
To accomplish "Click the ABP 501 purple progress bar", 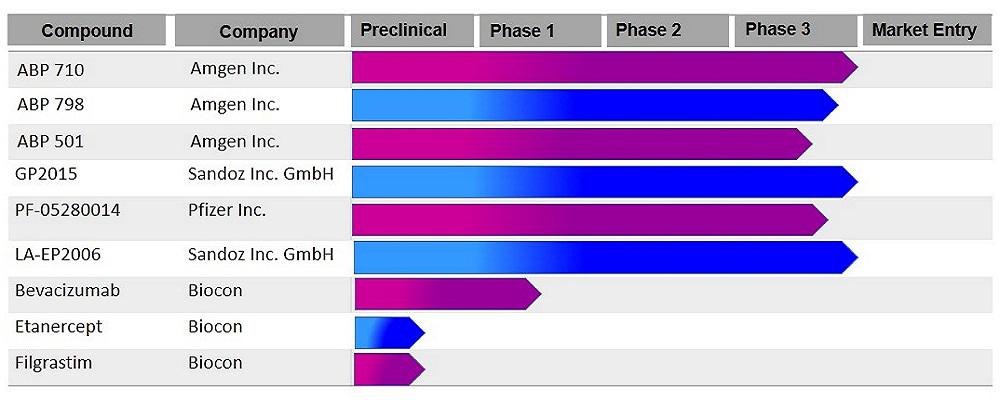I will coord(582,144).
